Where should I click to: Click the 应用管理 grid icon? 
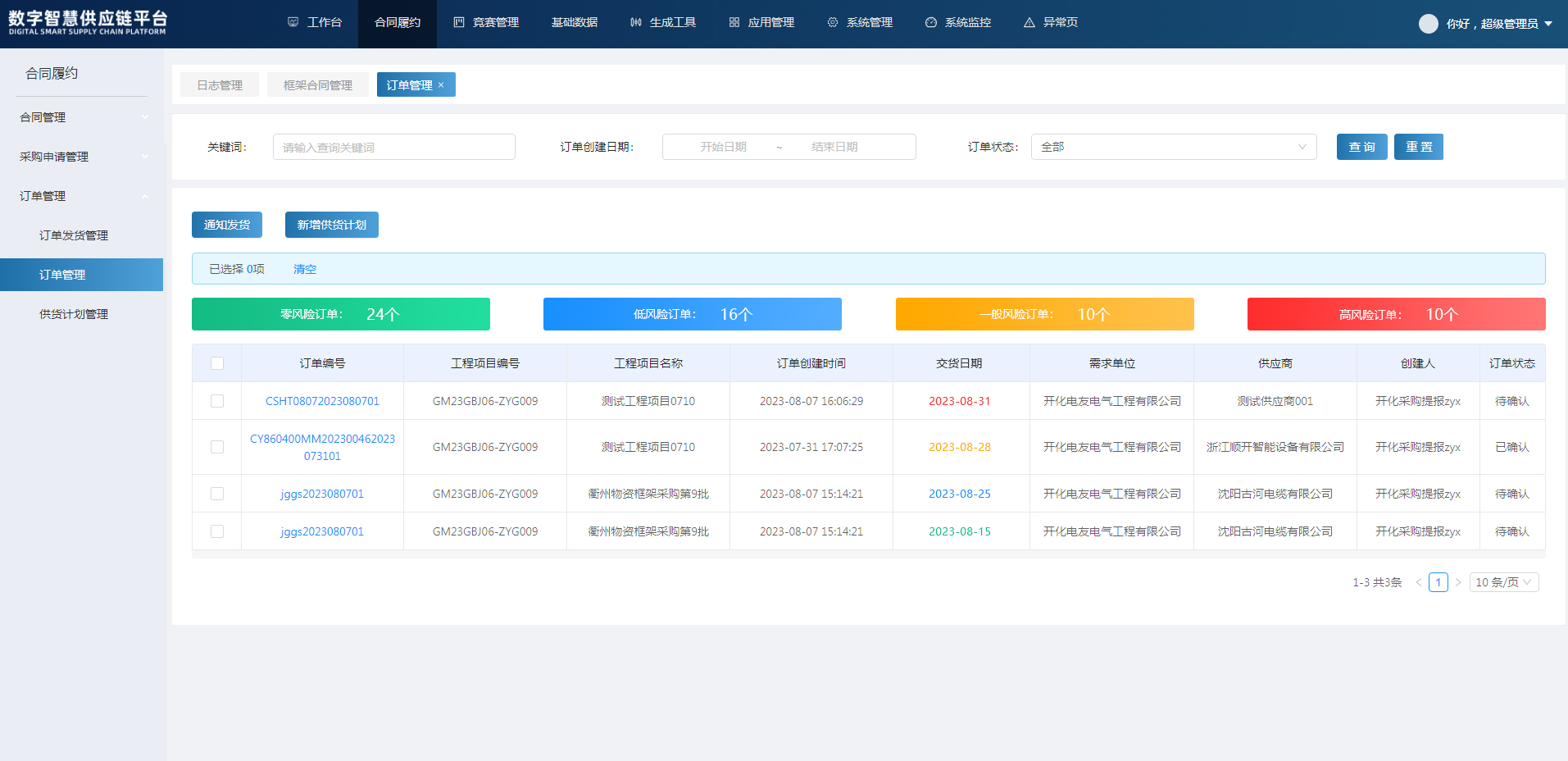coord(734,22)
